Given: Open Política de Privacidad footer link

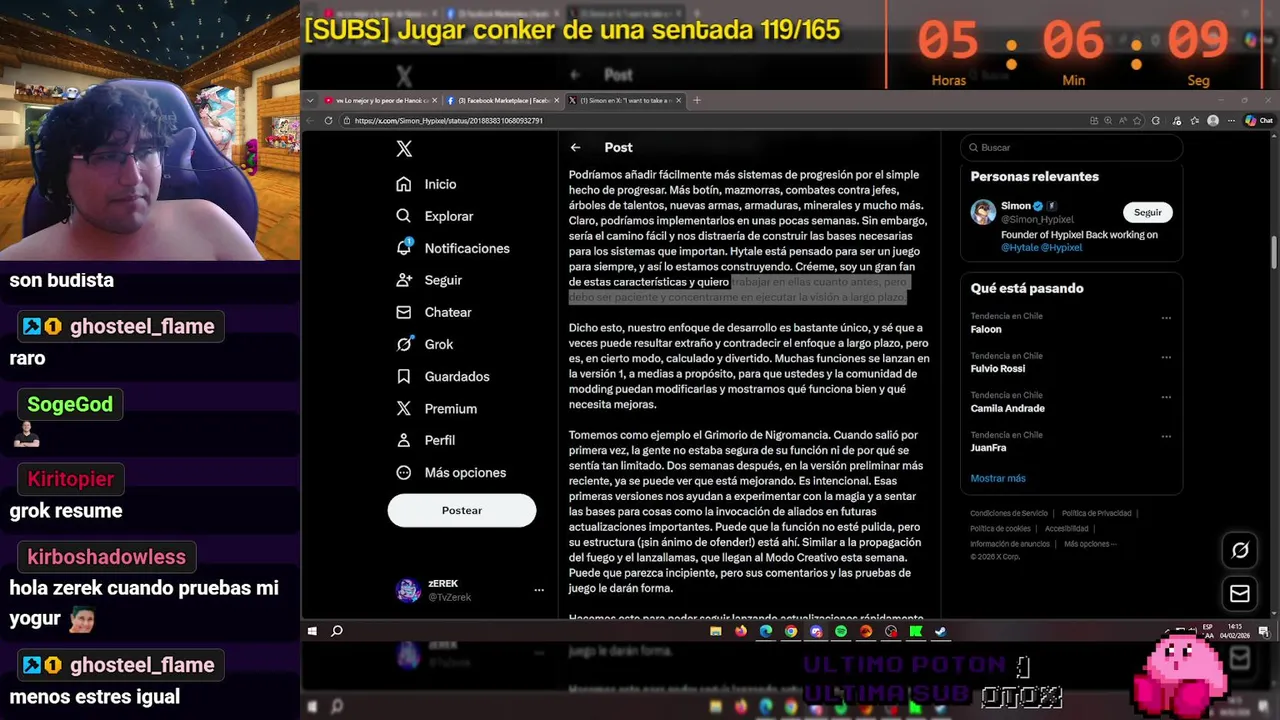Looking at the screenshot, I should (x=1096, y=513).
